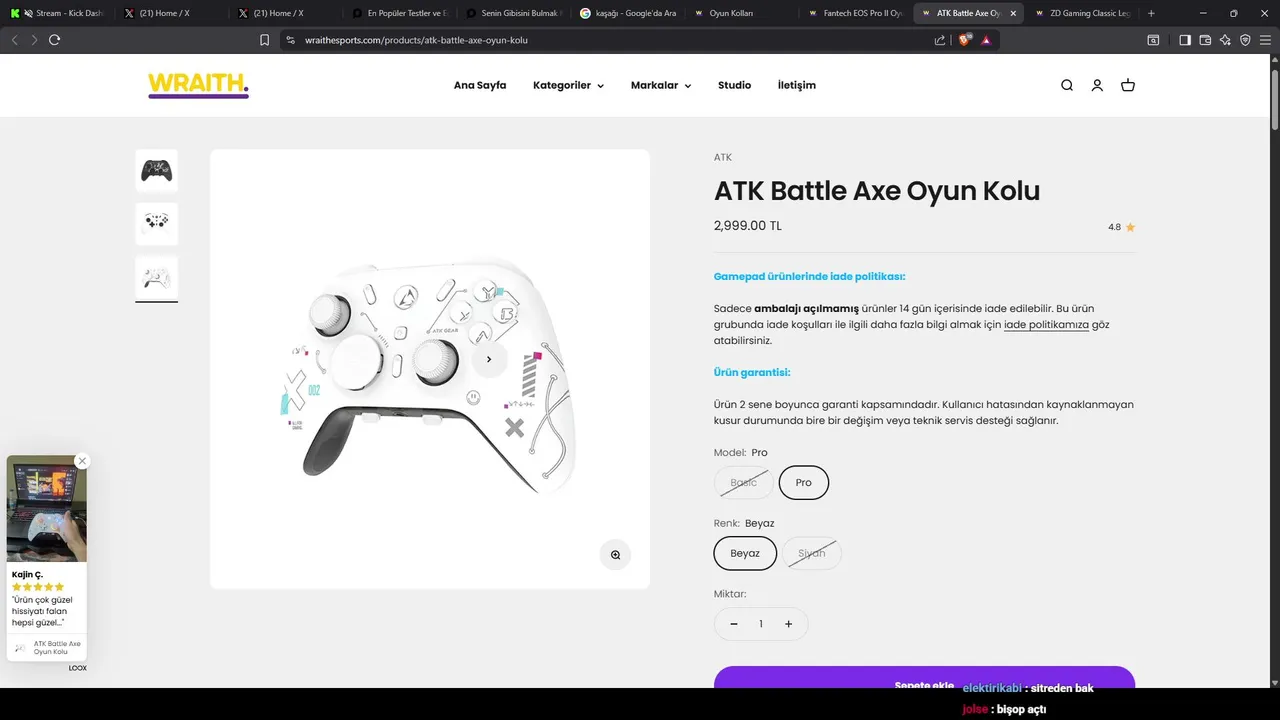This screenshot has width=1280, height=720.
Task: Open the Brave Shields lion icon
Action: click(966, 40)
